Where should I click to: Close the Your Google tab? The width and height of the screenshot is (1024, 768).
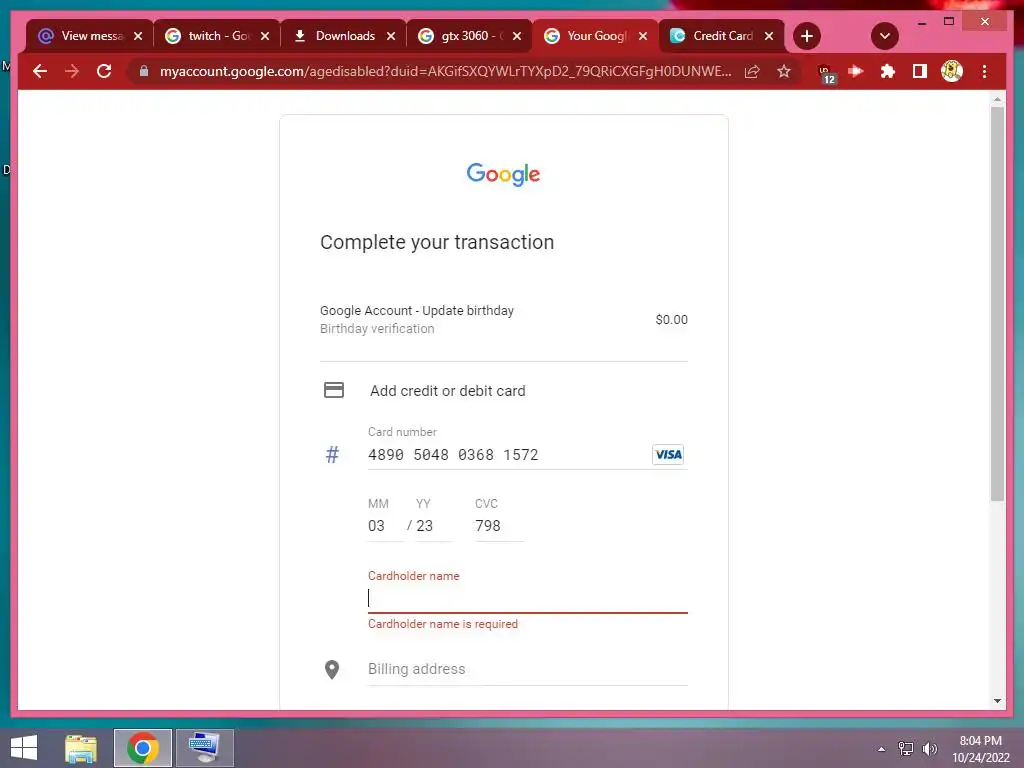tap(643, 36)
